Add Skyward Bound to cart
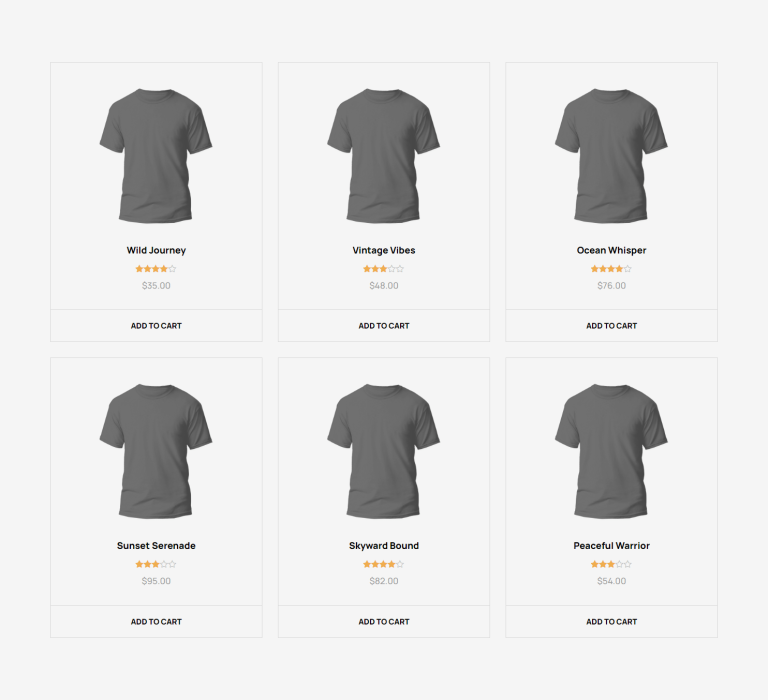 click(384, 622)
